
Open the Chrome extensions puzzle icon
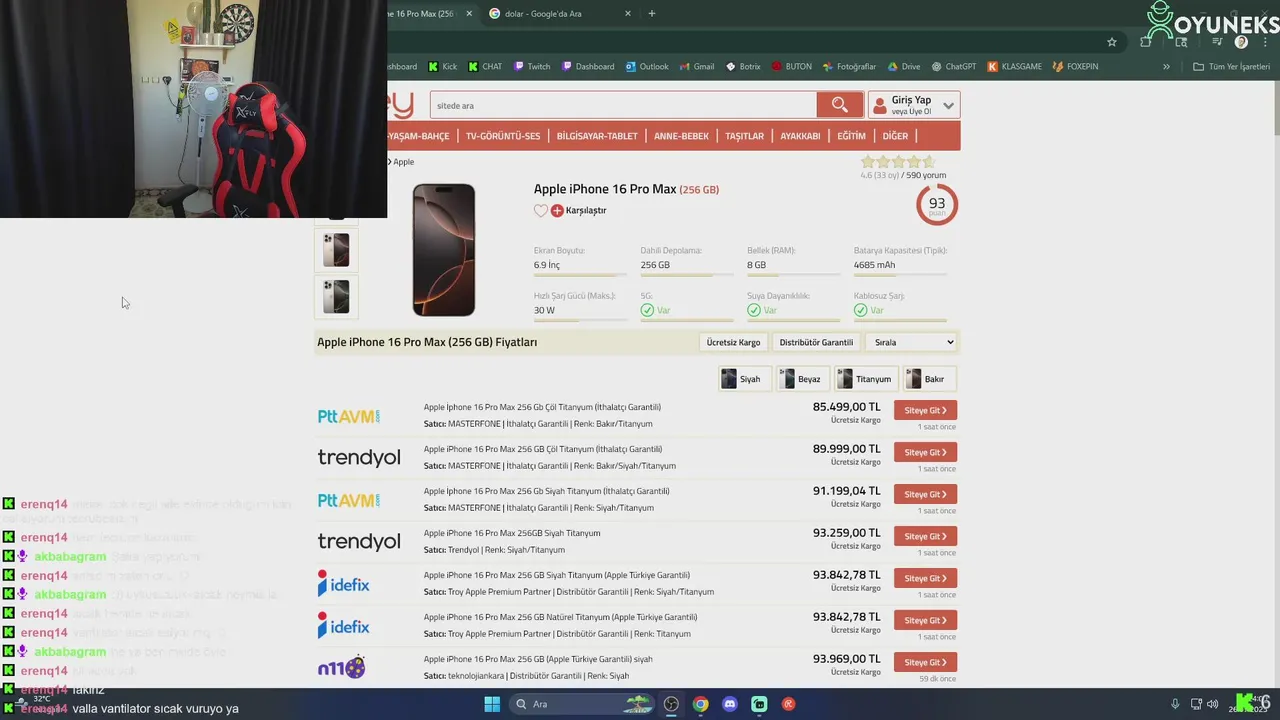(1146, 42)
